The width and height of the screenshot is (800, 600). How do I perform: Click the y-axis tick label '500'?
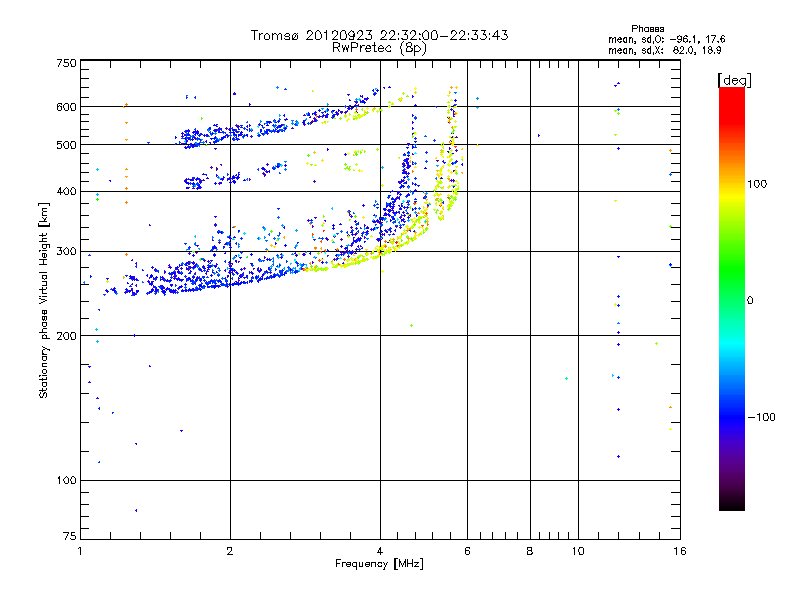(x=66, y=145)
